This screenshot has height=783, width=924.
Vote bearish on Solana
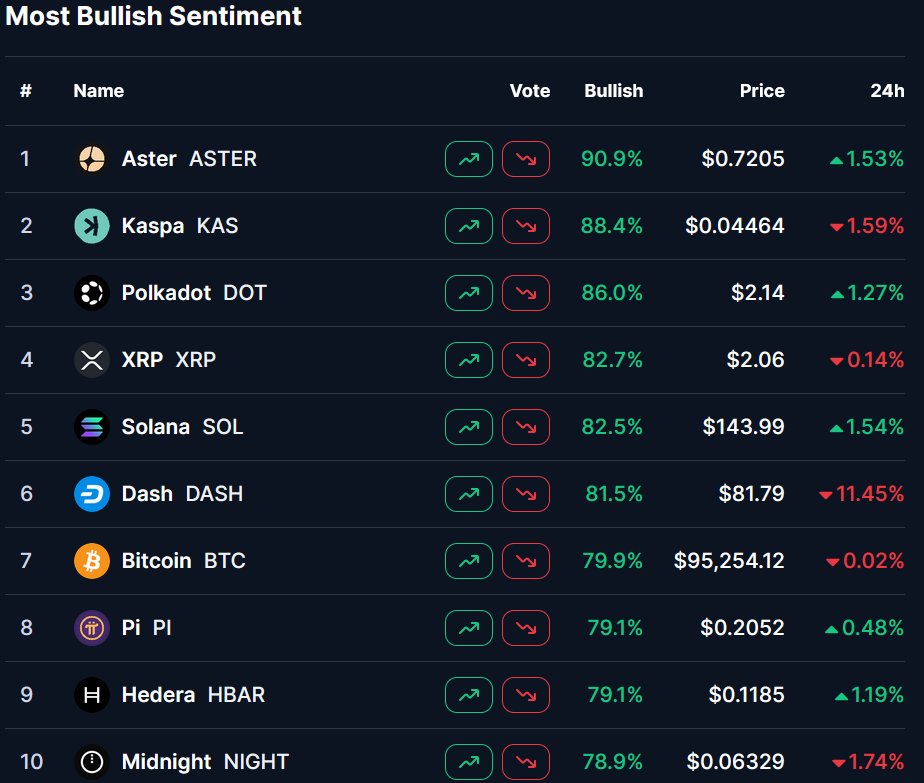pyautogui.click(x=526, y=427)
